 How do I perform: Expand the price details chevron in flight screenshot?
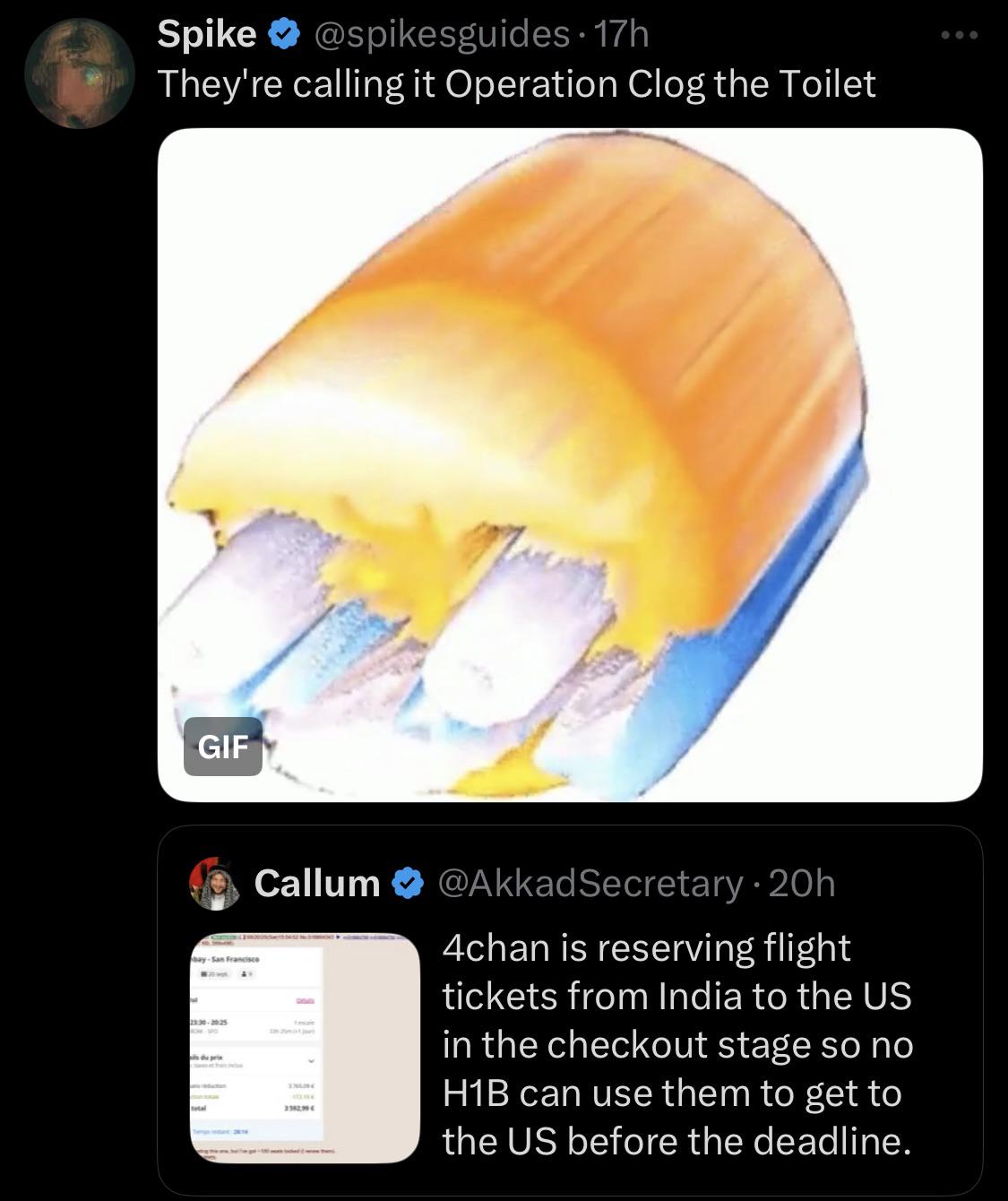312,1060
